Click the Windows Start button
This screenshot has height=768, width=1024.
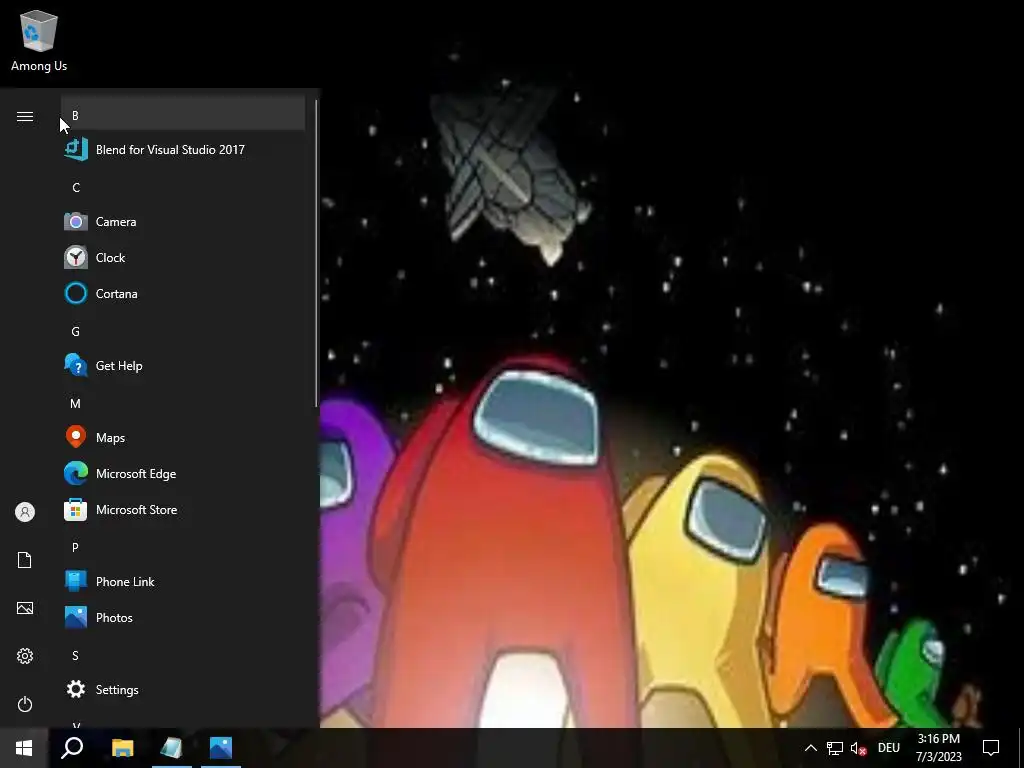[24, 748]
